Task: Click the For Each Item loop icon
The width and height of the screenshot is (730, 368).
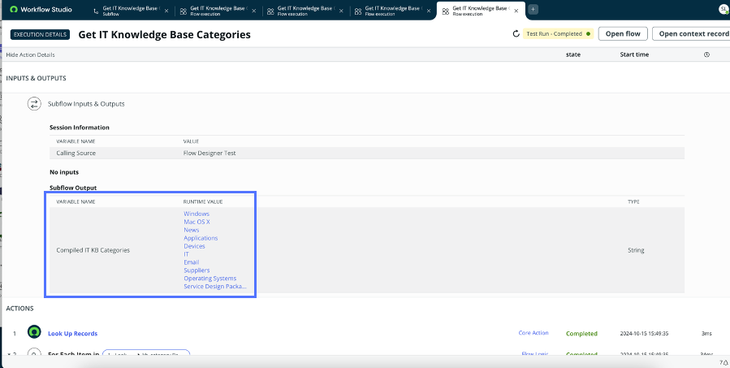Action: tap(34, 353)
